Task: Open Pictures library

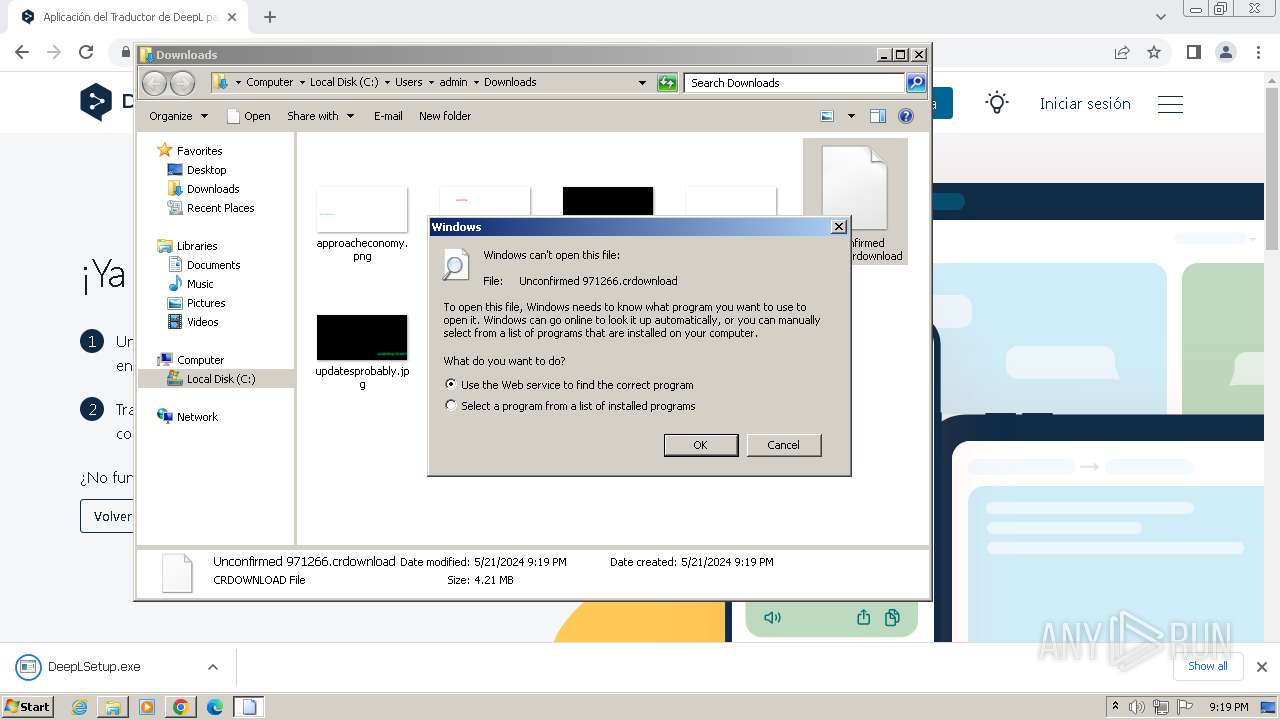Action: (x=206, y=303)
